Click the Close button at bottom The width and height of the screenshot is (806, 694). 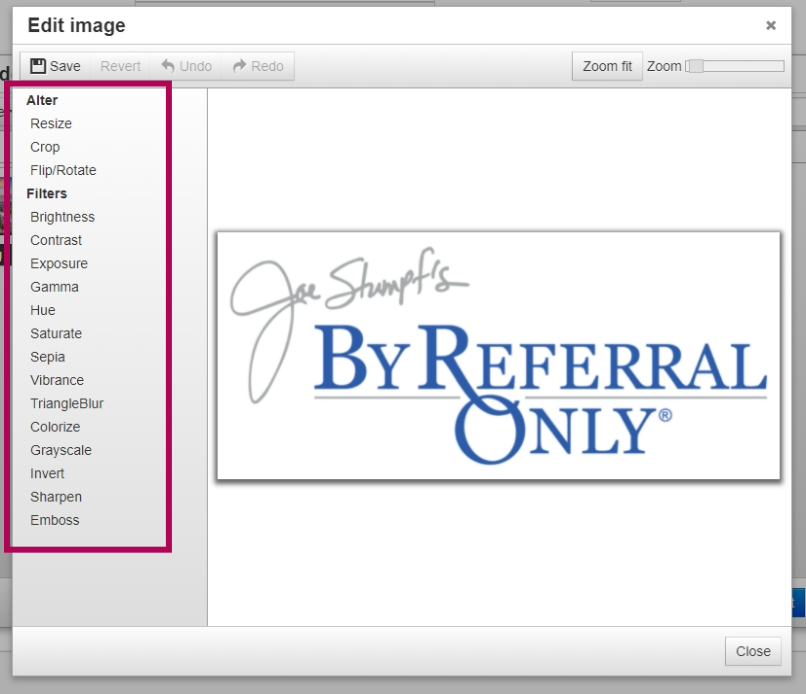pyautogui.click(x=753, y=651)
